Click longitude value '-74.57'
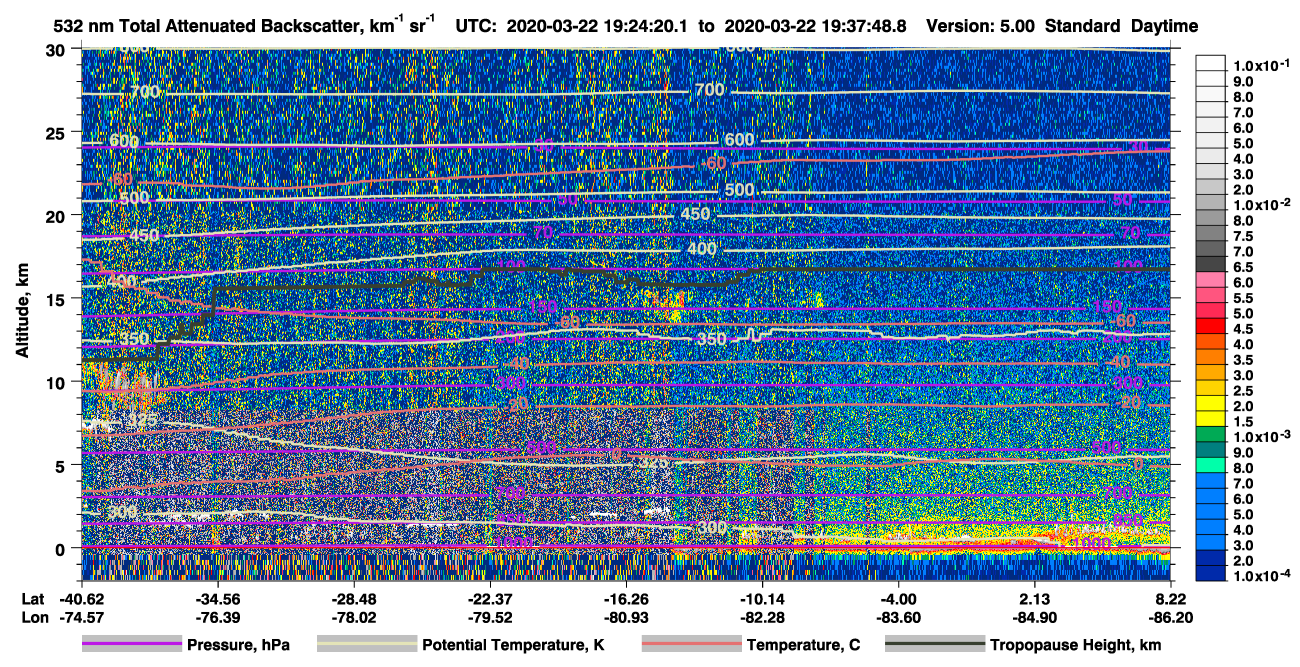 [x=81, y=618]
